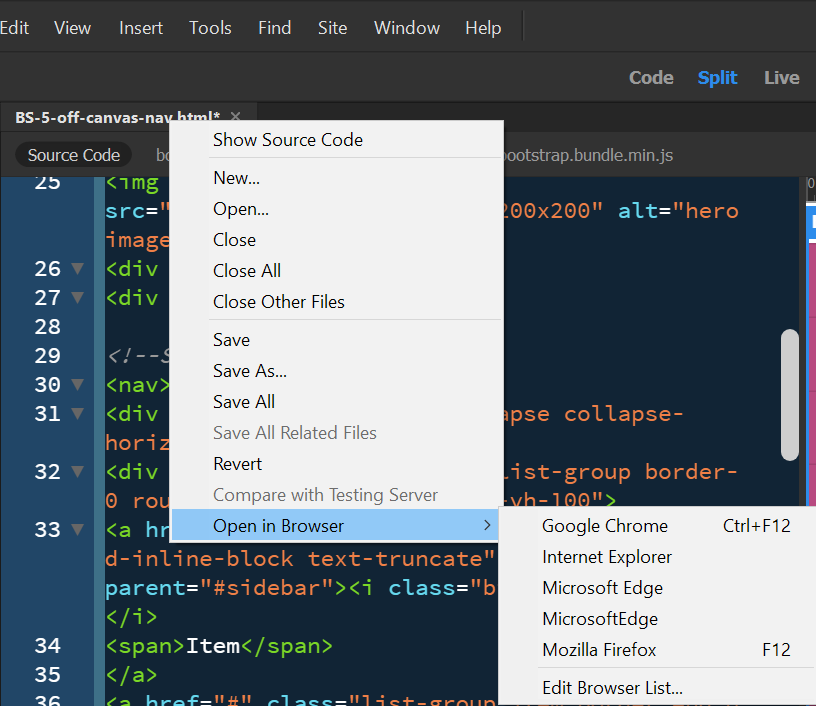This screenshot has height=706, width=816.
Task: Open the Insert menu
Action: (x=140, y=27)
